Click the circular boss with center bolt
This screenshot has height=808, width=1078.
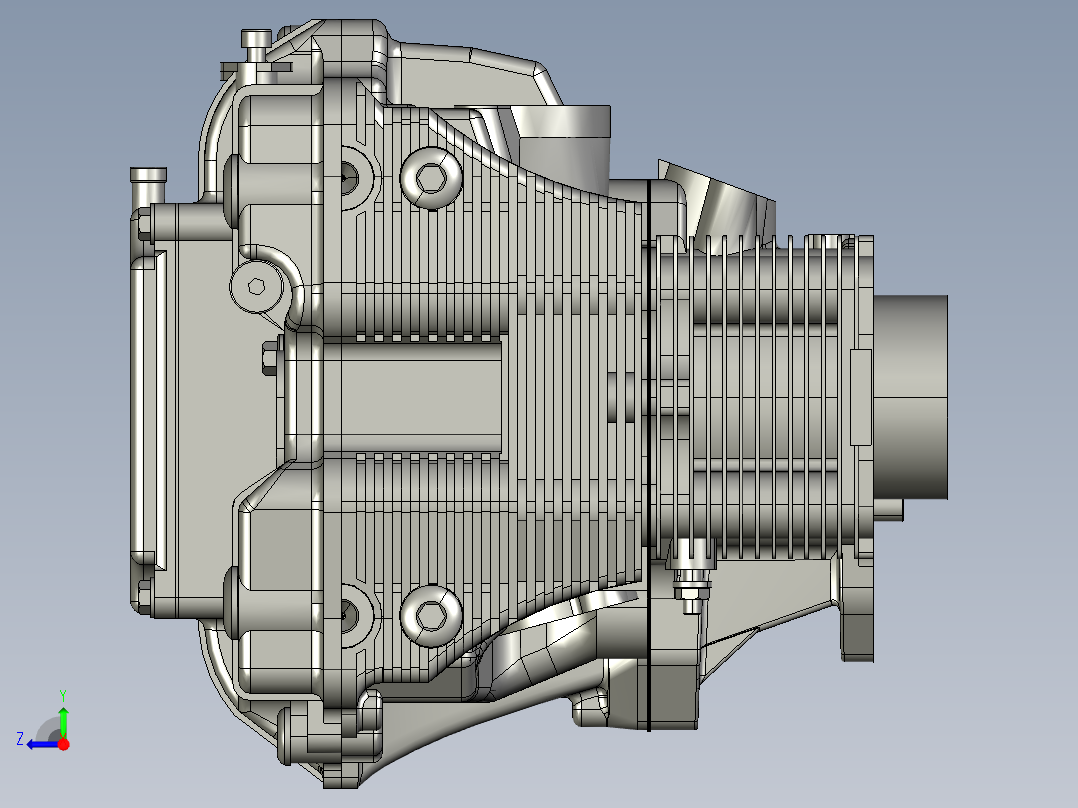[256, 287]
